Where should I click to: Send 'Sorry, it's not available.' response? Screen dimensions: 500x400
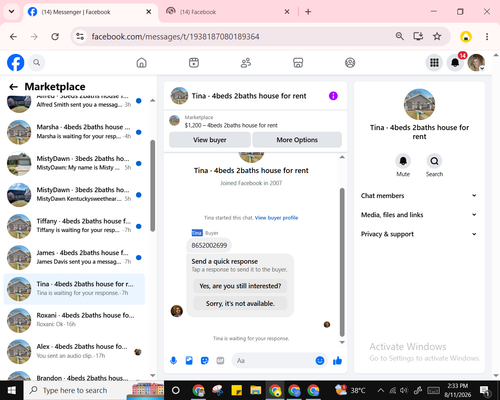tap(240, 304)
